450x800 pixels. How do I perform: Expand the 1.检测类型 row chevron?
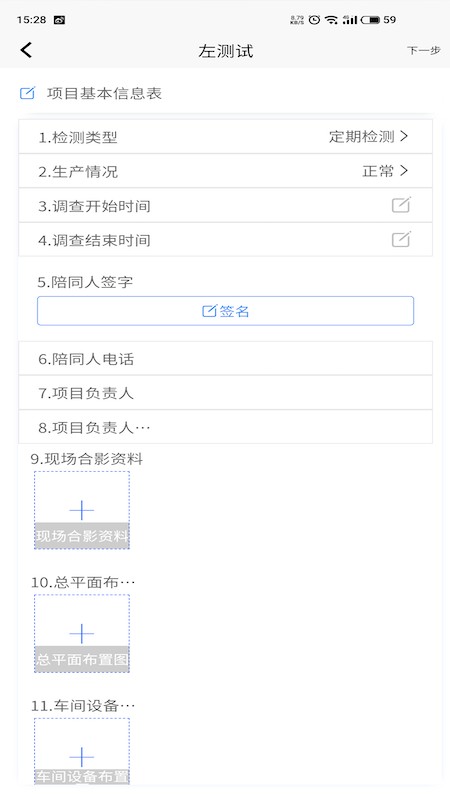click(404, 136)
